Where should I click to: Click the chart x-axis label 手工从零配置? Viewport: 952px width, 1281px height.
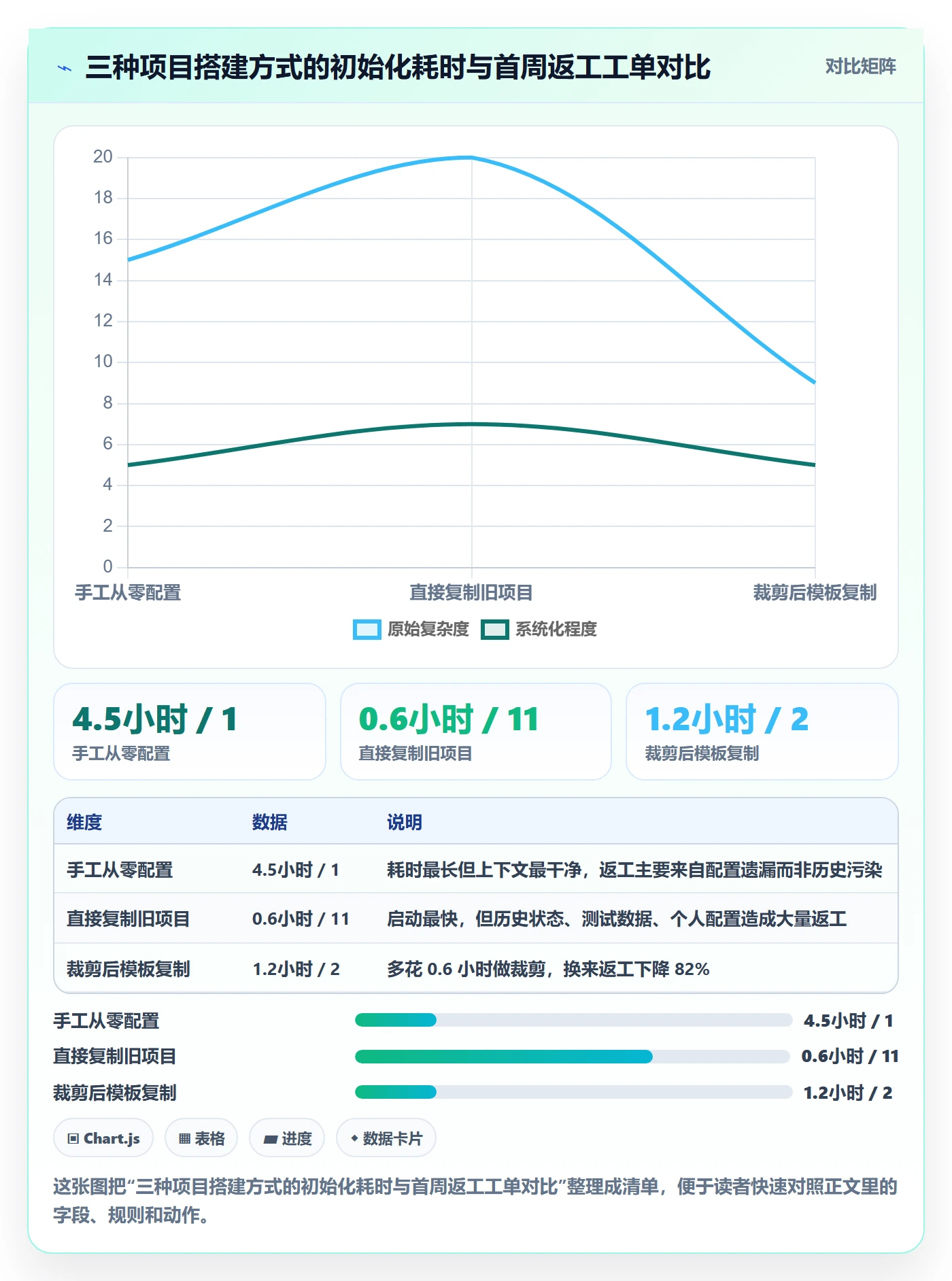click(128, 592)
